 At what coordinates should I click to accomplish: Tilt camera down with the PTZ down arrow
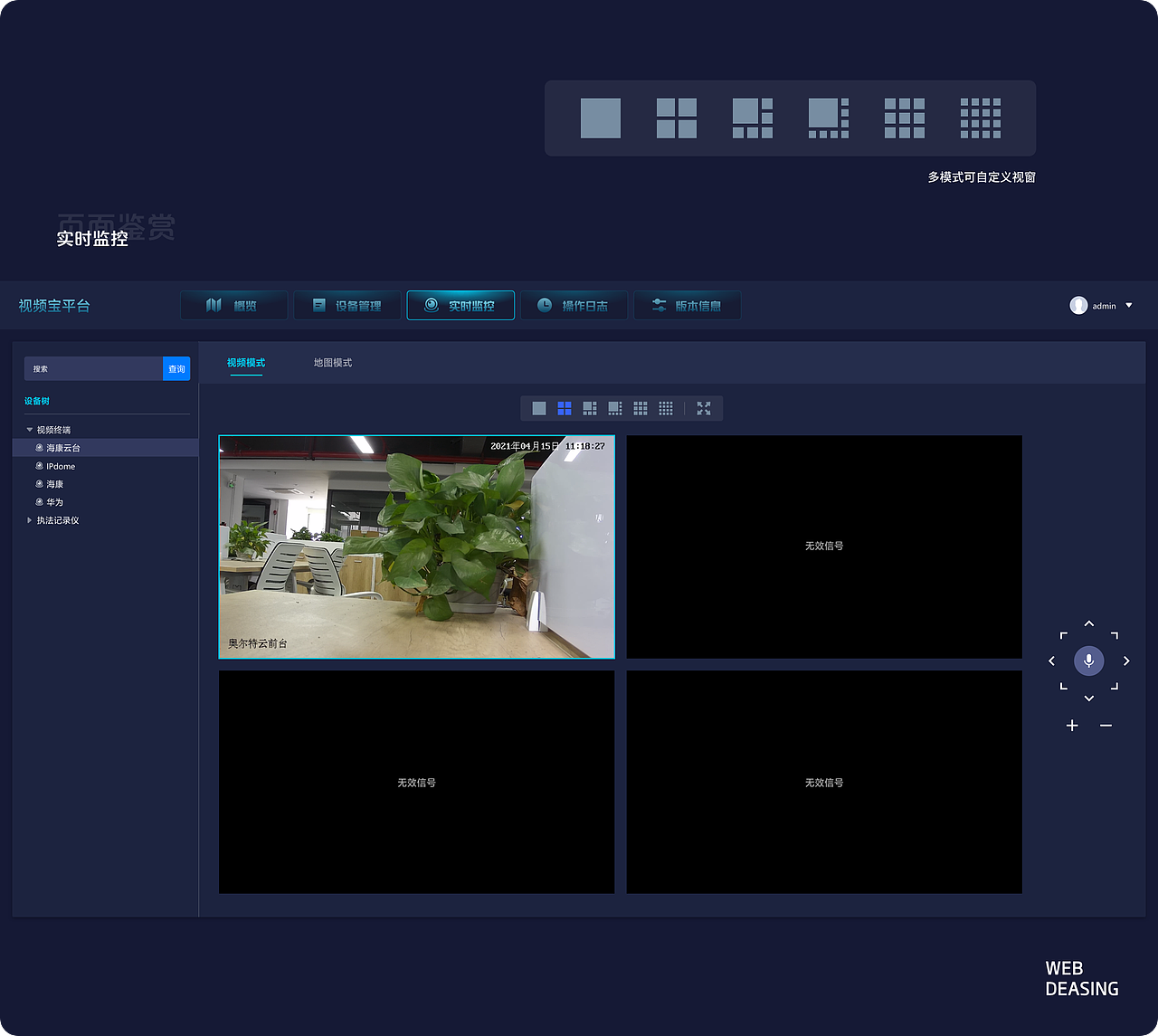[x=1089, y=699]
